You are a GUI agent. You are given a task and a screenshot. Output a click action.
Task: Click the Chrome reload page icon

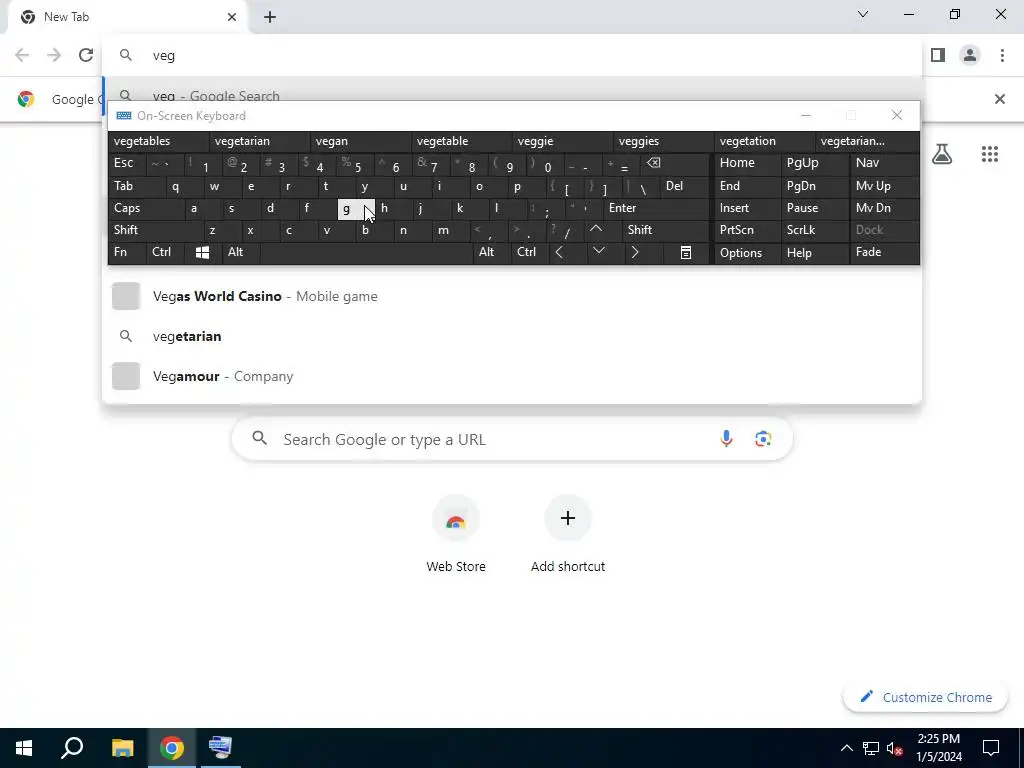86,56
